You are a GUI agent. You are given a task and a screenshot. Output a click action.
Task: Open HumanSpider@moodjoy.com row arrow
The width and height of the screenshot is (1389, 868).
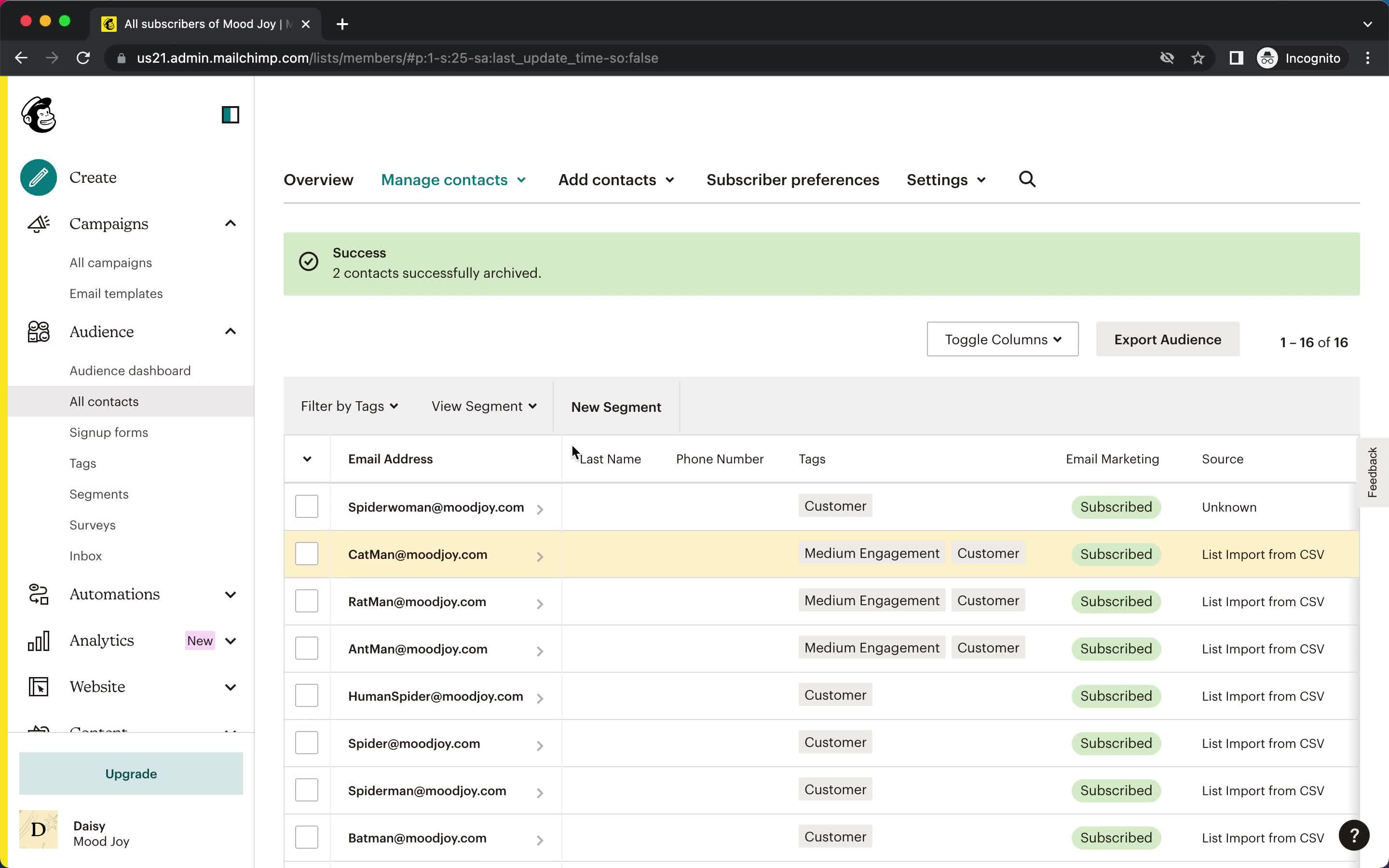click(540, 698)
